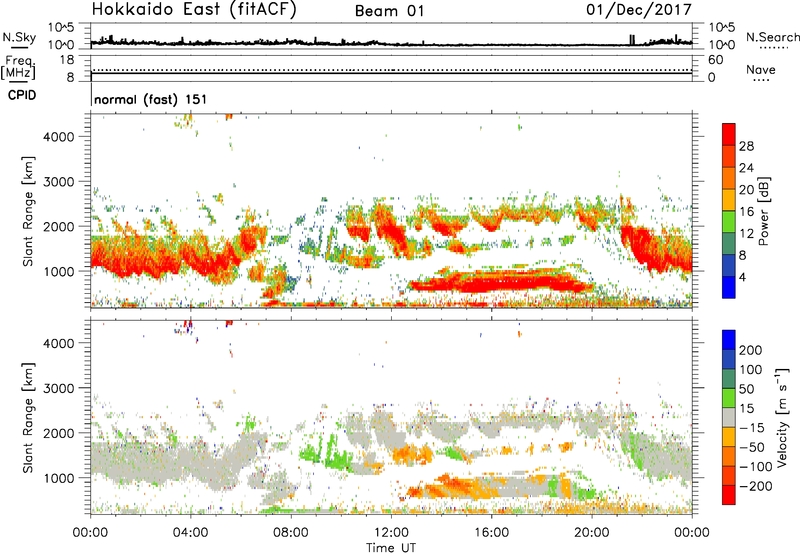Click the 'normal (fast) 151' text
The height and width of the screenshot is (554, 800).
pyautogui.click(x=151, y=99)
